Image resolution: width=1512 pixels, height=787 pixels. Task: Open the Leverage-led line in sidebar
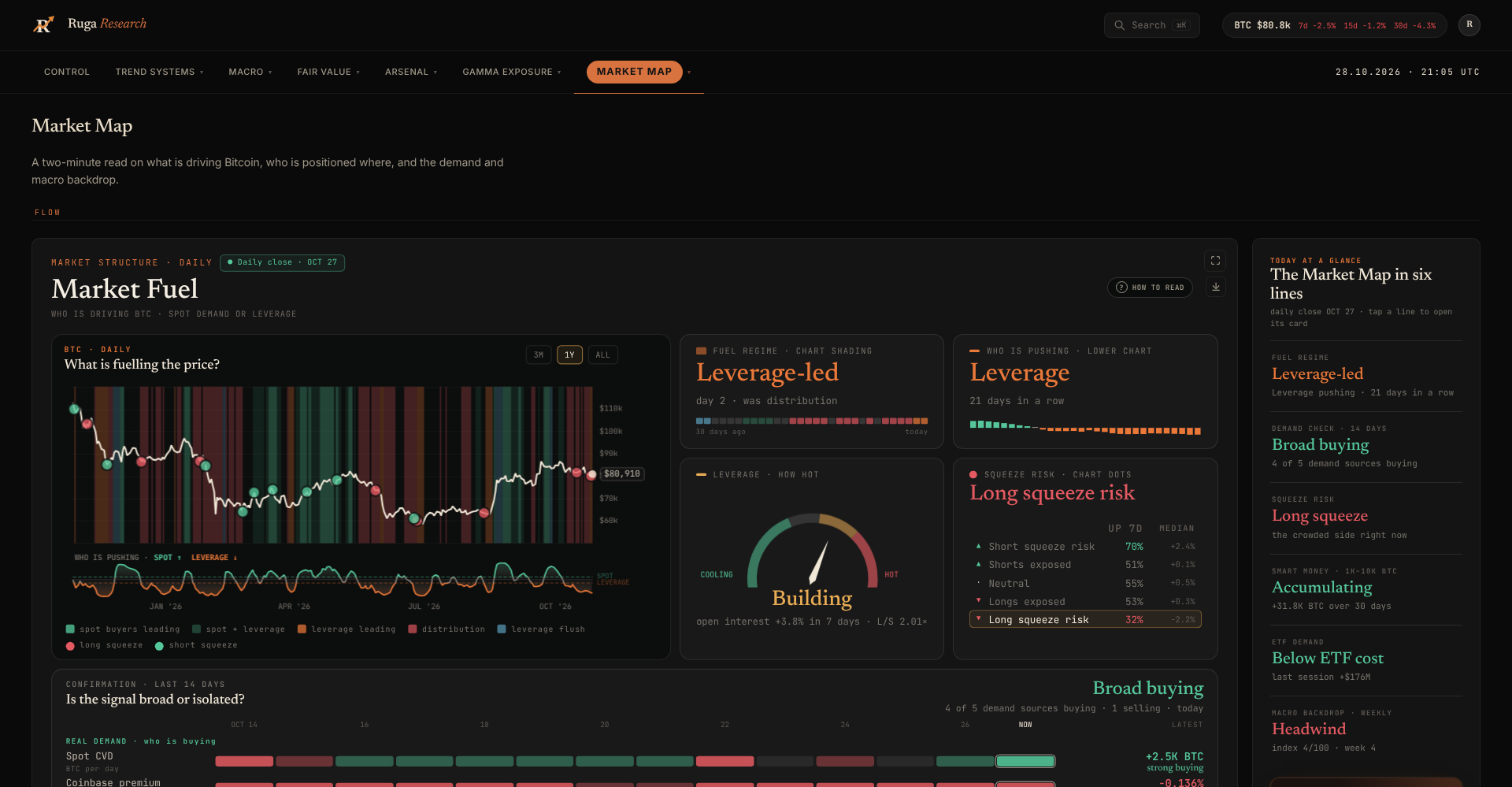pos(1366,377)
